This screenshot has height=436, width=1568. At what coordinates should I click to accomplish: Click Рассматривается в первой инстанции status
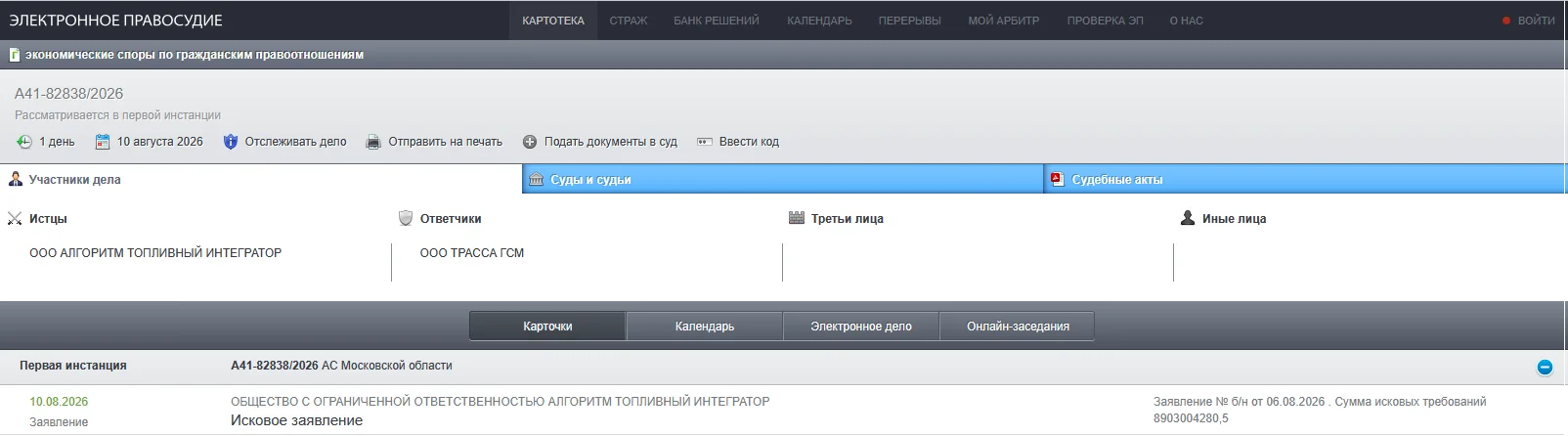tap(117, 115)
